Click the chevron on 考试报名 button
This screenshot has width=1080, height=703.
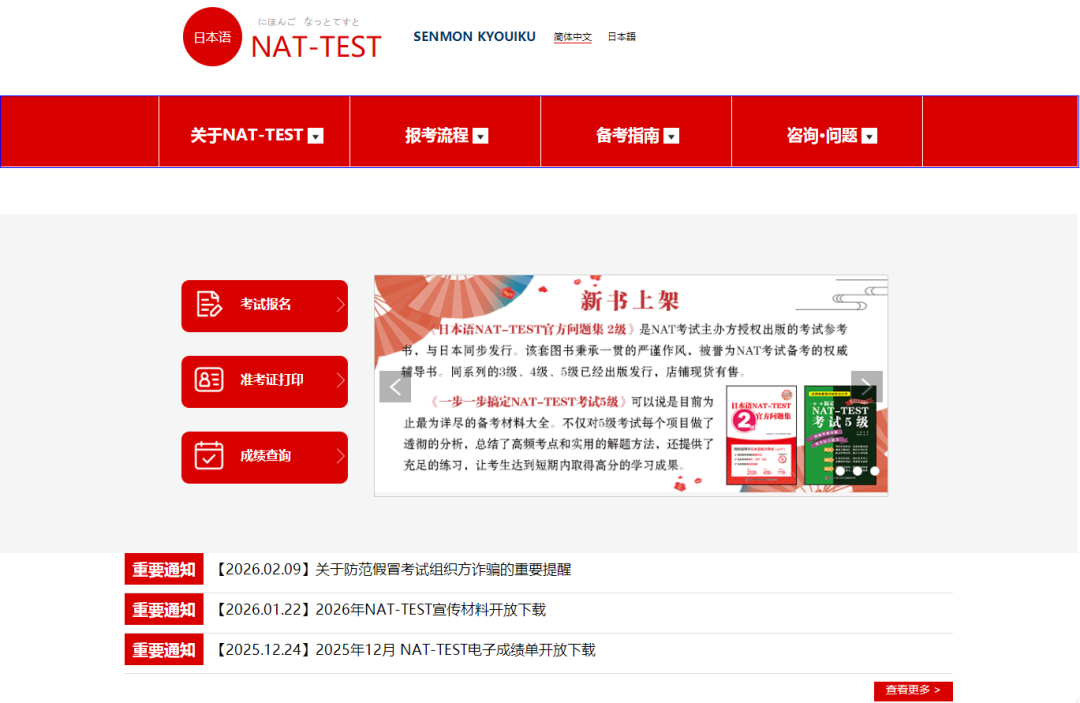tap(340, 305)
